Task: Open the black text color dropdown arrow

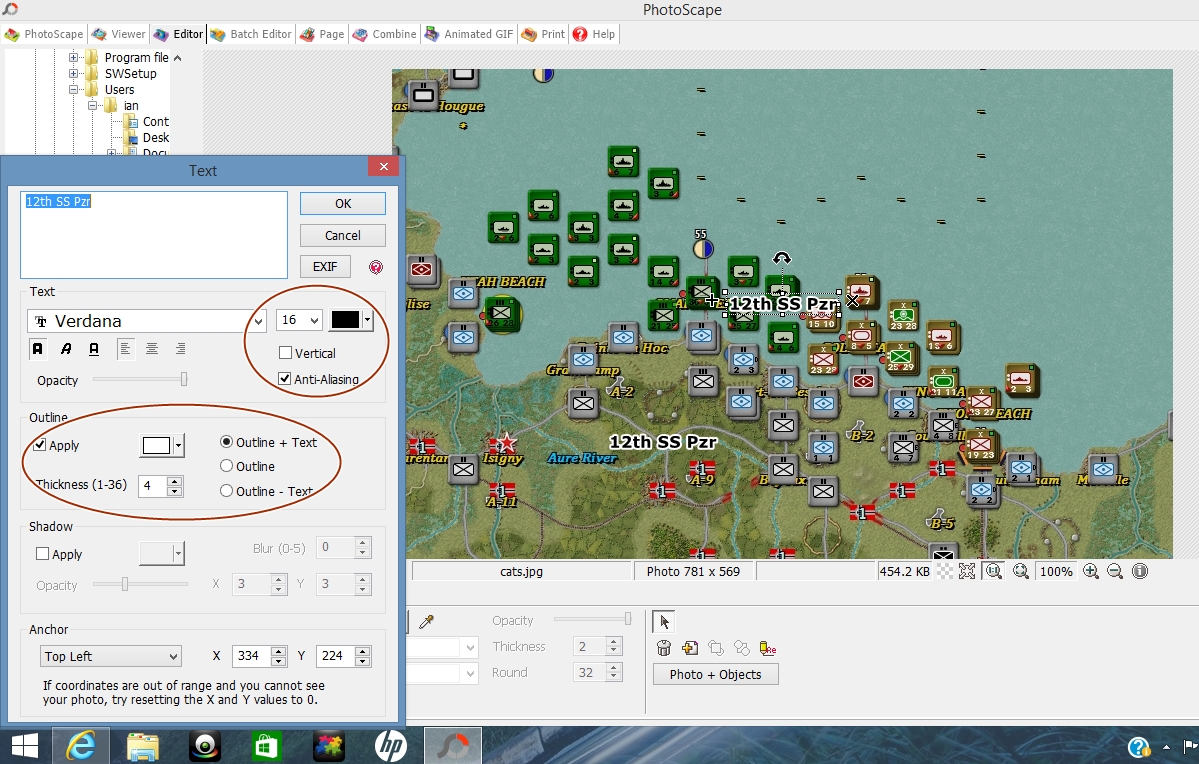Action: 368,320
